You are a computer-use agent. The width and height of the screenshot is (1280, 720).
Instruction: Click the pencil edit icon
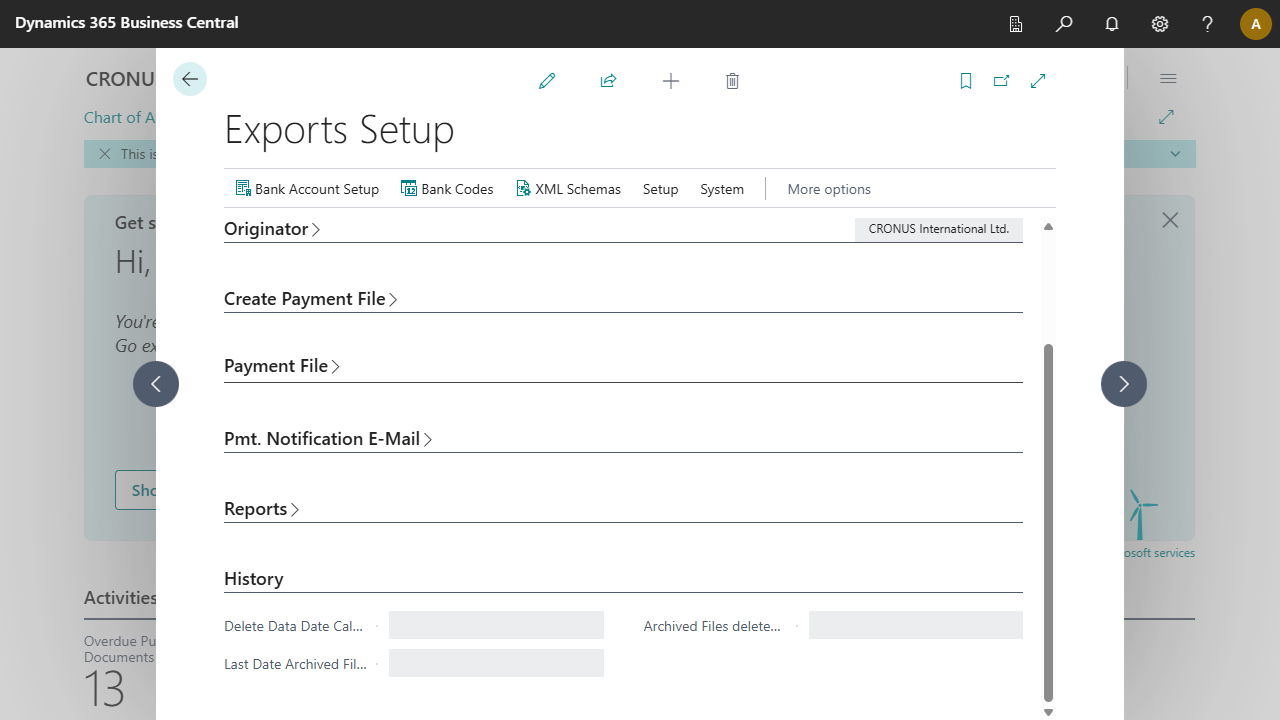pos(547,81)
